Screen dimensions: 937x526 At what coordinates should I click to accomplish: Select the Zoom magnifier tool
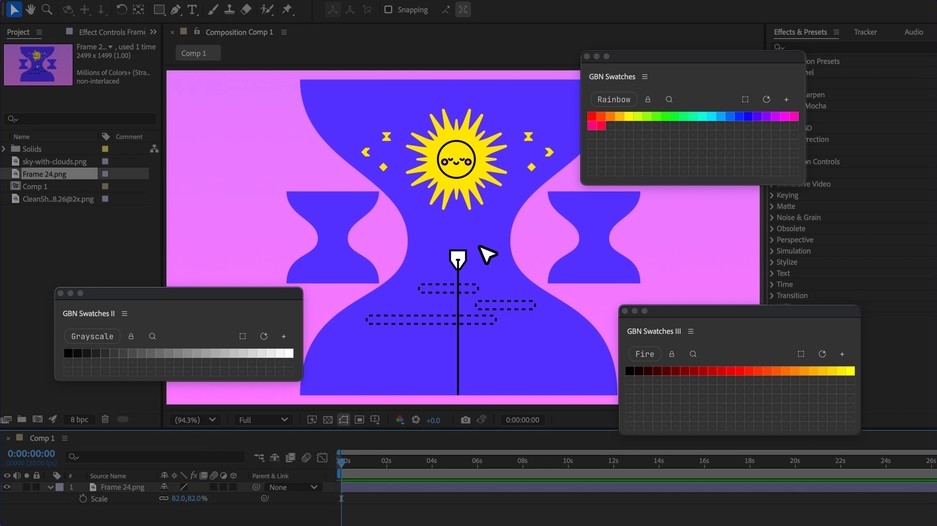click(x=47, y=9)
